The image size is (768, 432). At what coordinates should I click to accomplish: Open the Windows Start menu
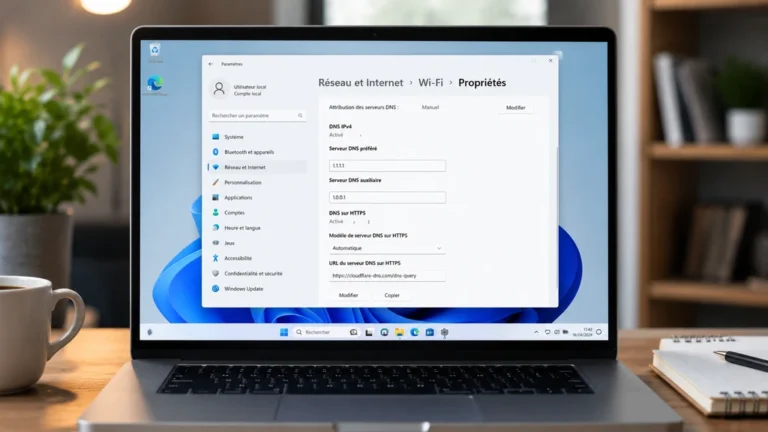(284, 332)
